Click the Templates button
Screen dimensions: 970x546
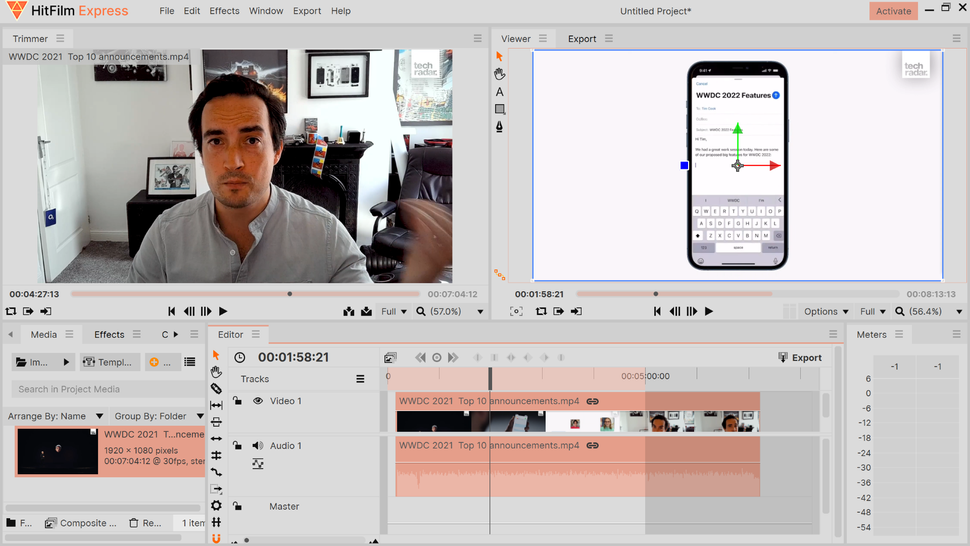(x=108, y=362)
